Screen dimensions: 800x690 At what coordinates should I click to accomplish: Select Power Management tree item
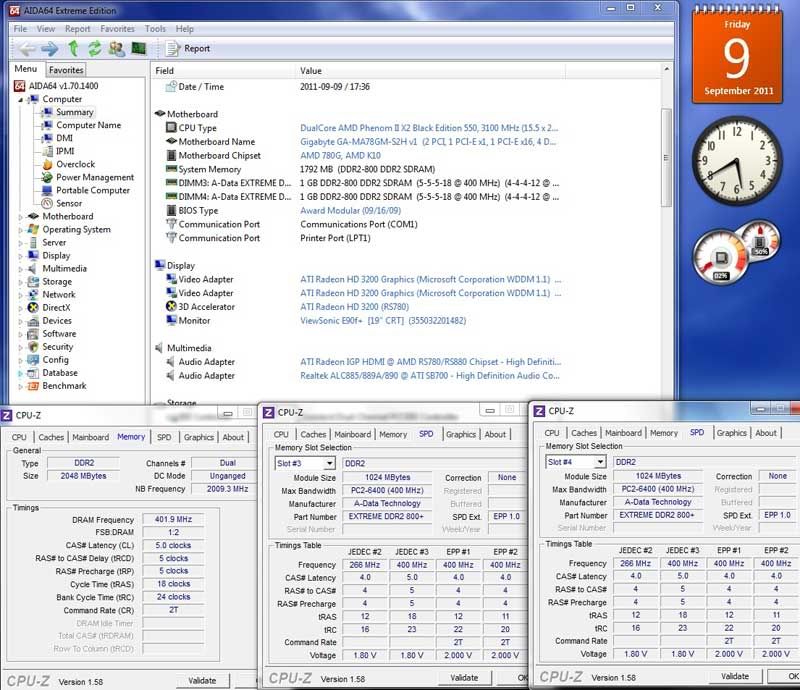(x=95, y=177)
